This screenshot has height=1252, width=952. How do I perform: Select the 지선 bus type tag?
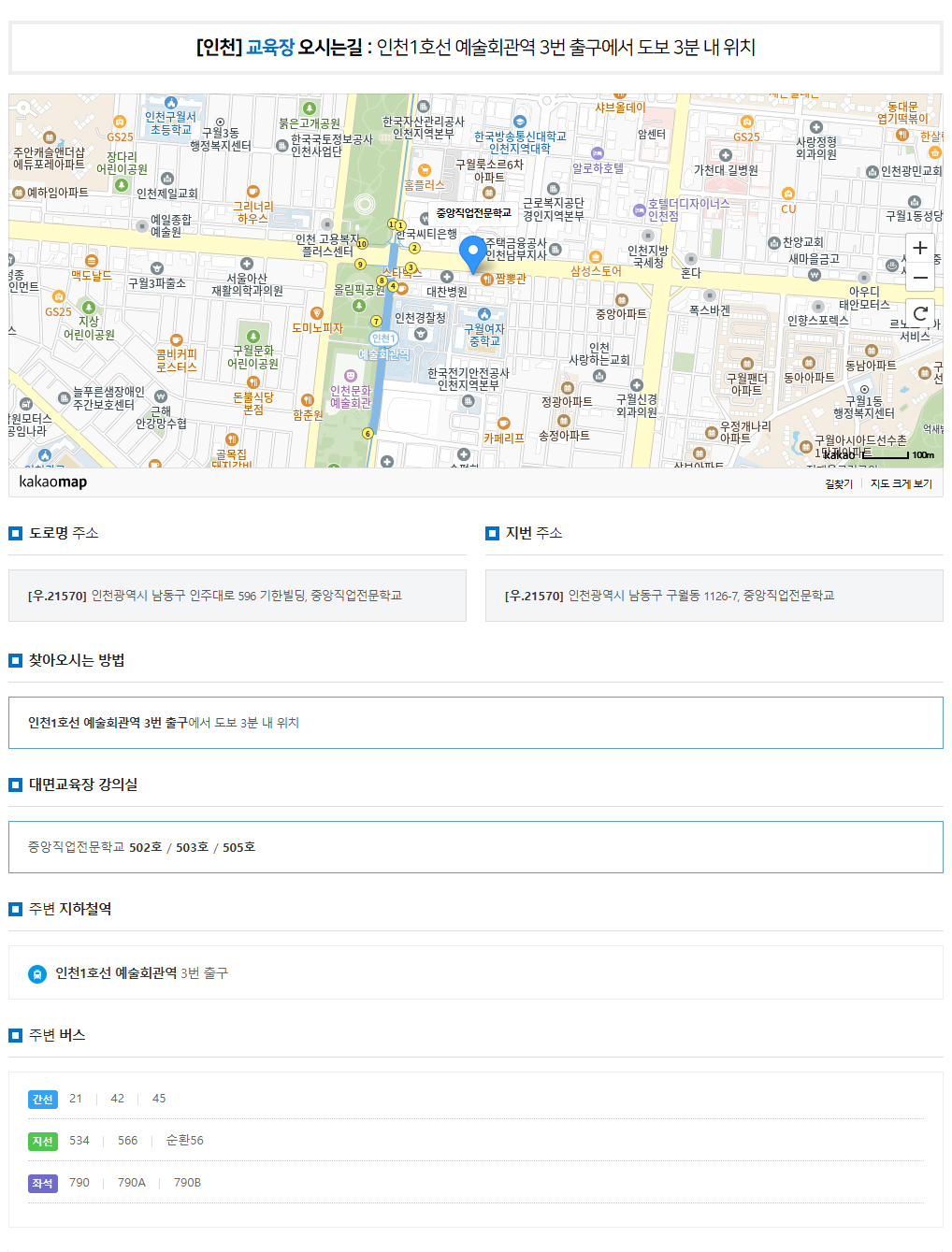(43, 1142)
